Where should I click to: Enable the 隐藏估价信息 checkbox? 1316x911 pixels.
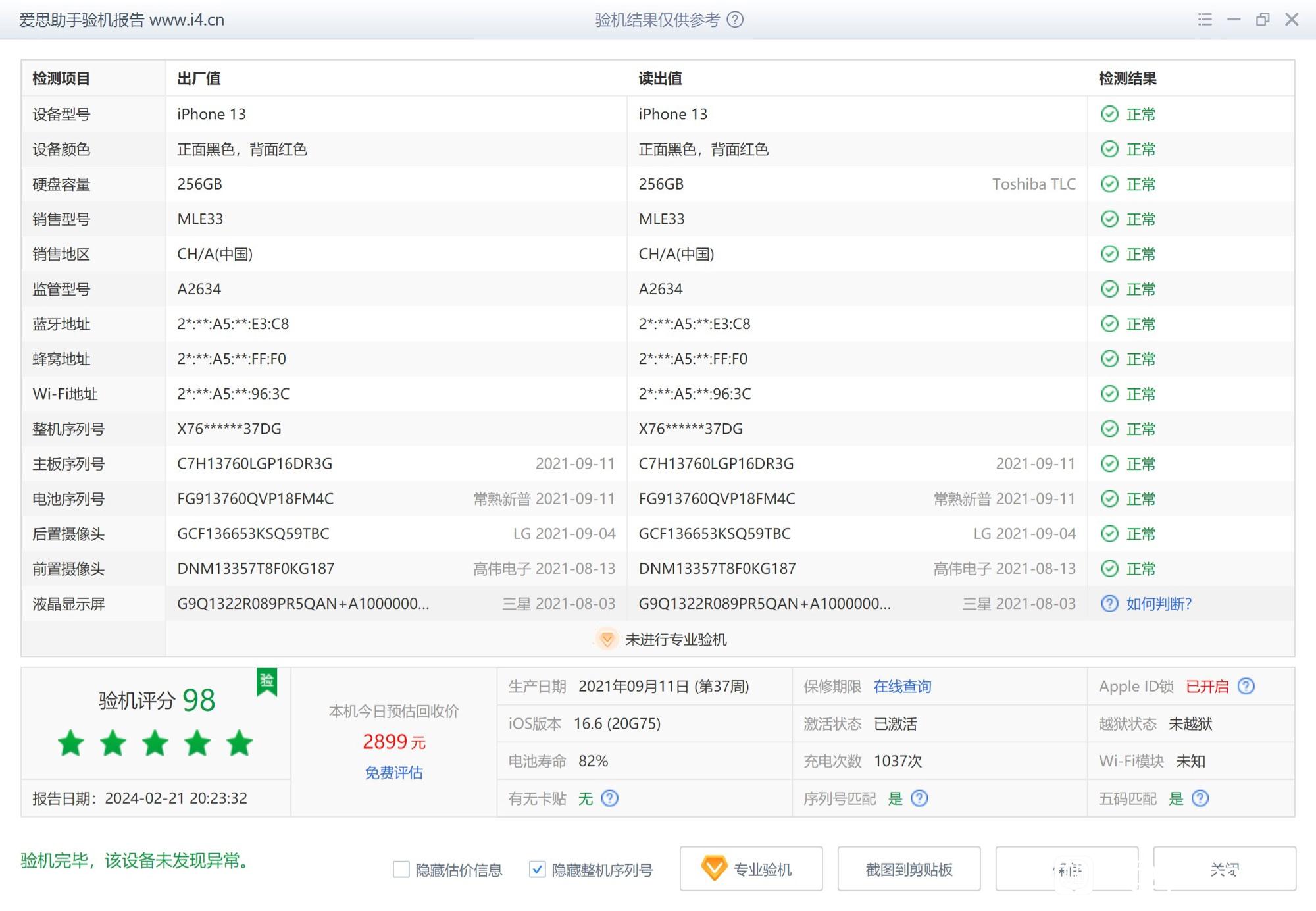pos(401,870)
